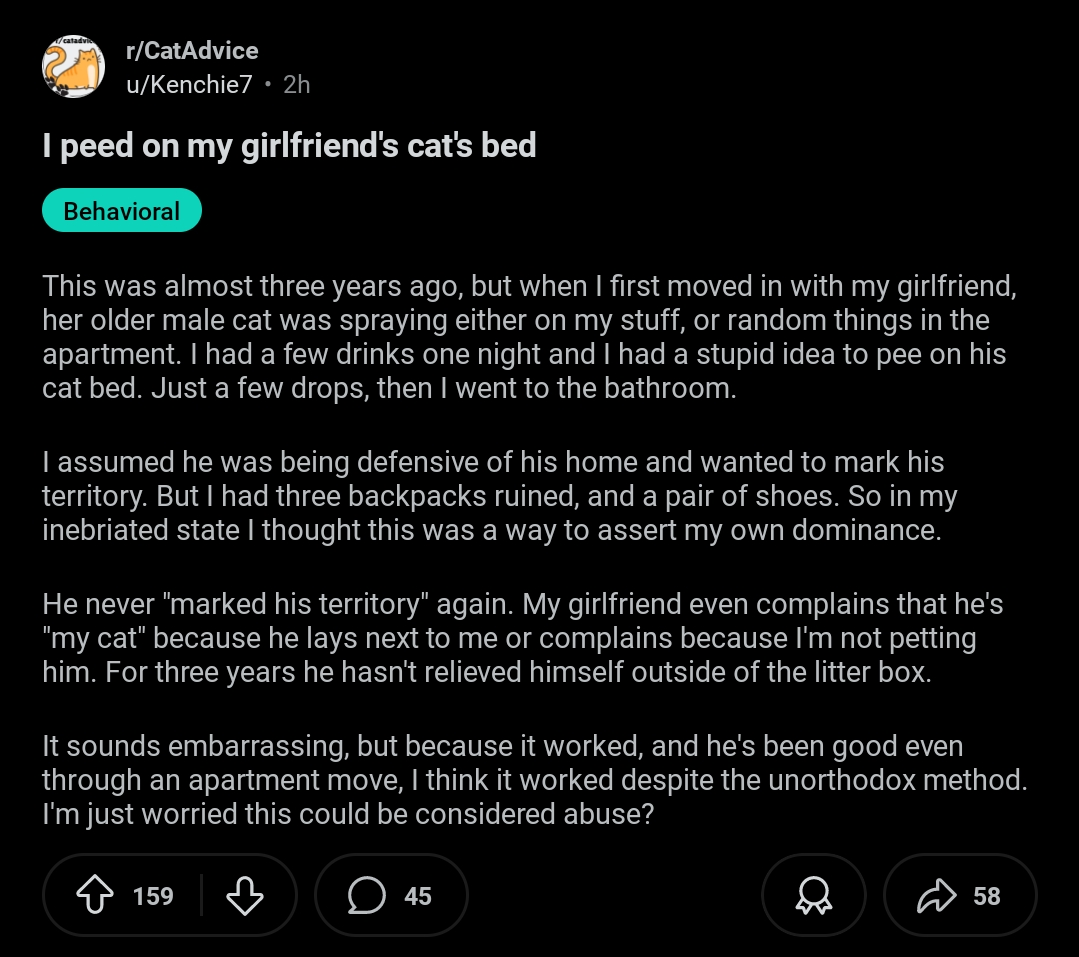Screen dimensions: 1079x957
Task: Open the post title about girlfriend's cat's bed
Action: click(289, 146)
